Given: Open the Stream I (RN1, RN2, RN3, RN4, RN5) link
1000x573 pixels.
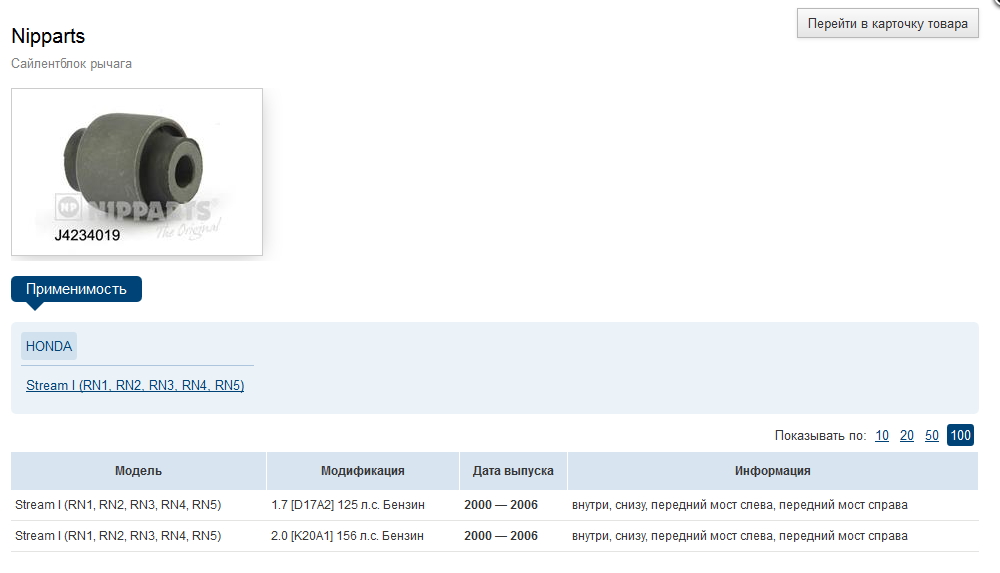Looking at the screenshot, I should (135, 385).
